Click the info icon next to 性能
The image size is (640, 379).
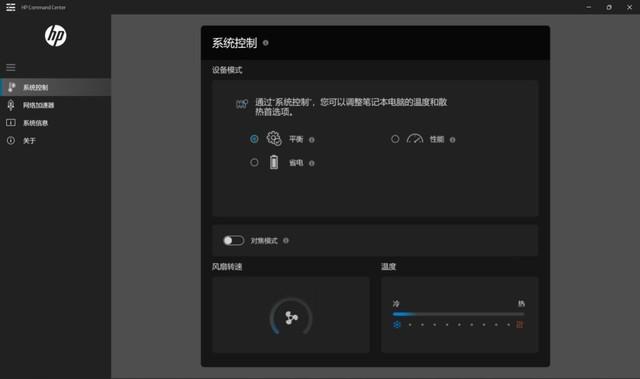pyautogui.click(x=452, y=140)
